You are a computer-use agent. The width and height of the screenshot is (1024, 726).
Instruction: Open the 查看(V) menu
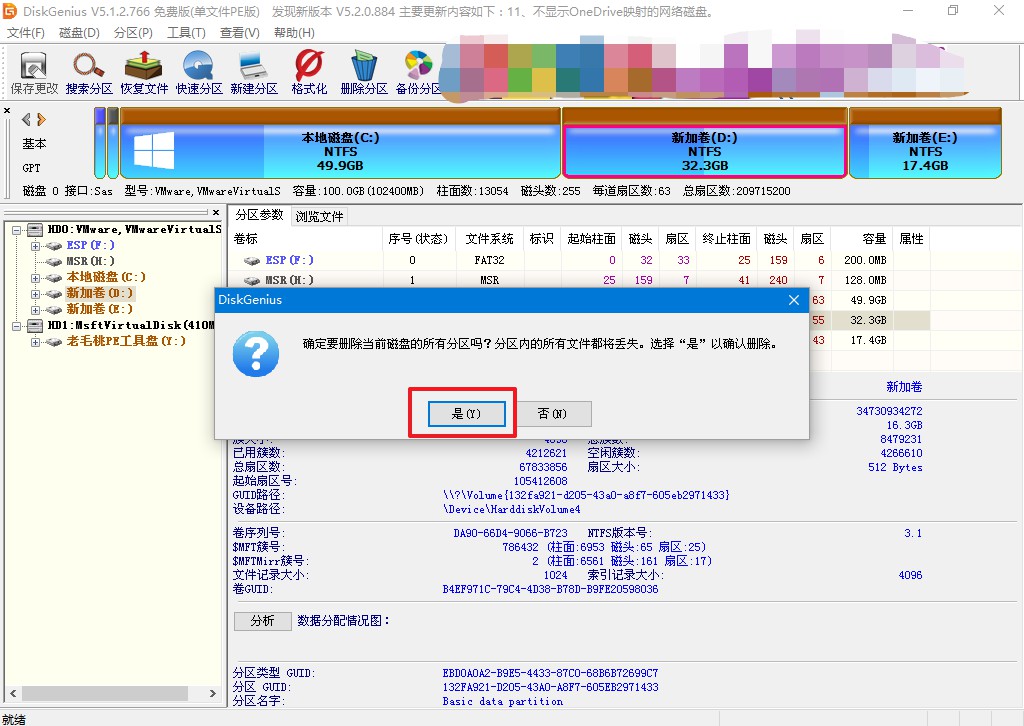[240, 33]
